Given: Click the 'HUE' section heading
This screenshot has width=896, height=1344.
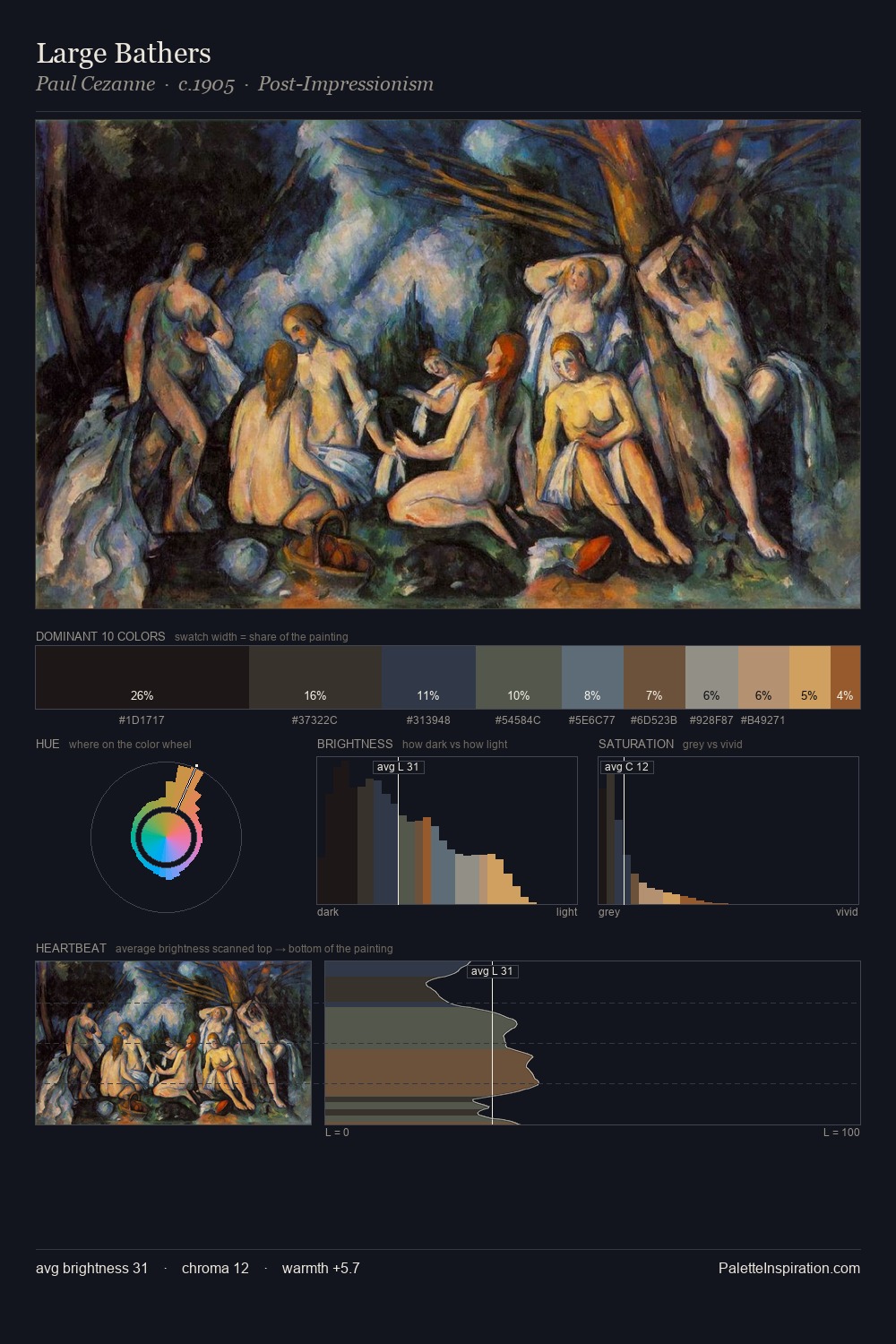Looking at the screenshot, I should tap(47, 744).
